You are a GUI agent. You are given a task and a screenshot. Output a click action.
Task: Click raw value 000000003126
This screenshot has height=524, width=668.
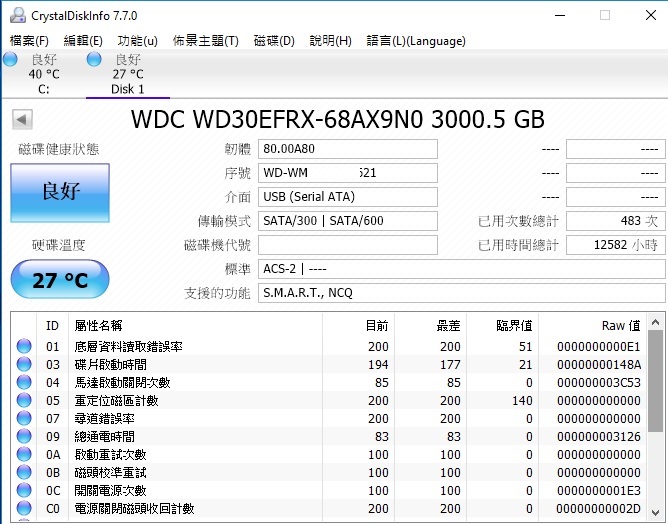click(x=599, y=437)
